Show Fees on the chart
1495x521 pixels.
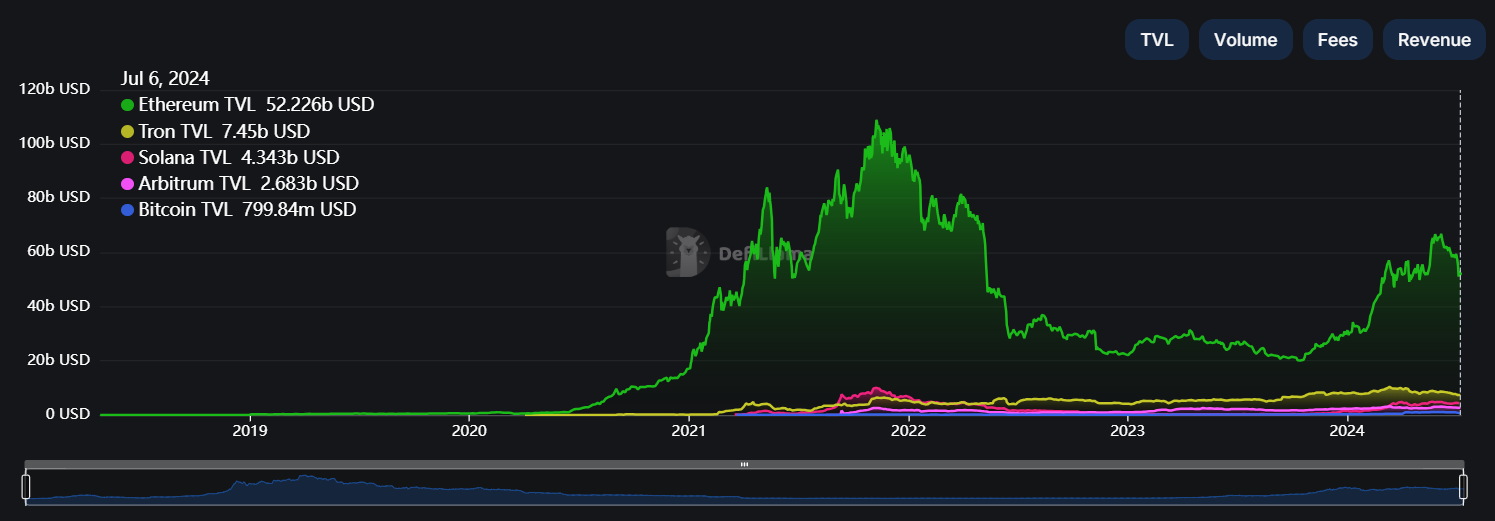1338,40
